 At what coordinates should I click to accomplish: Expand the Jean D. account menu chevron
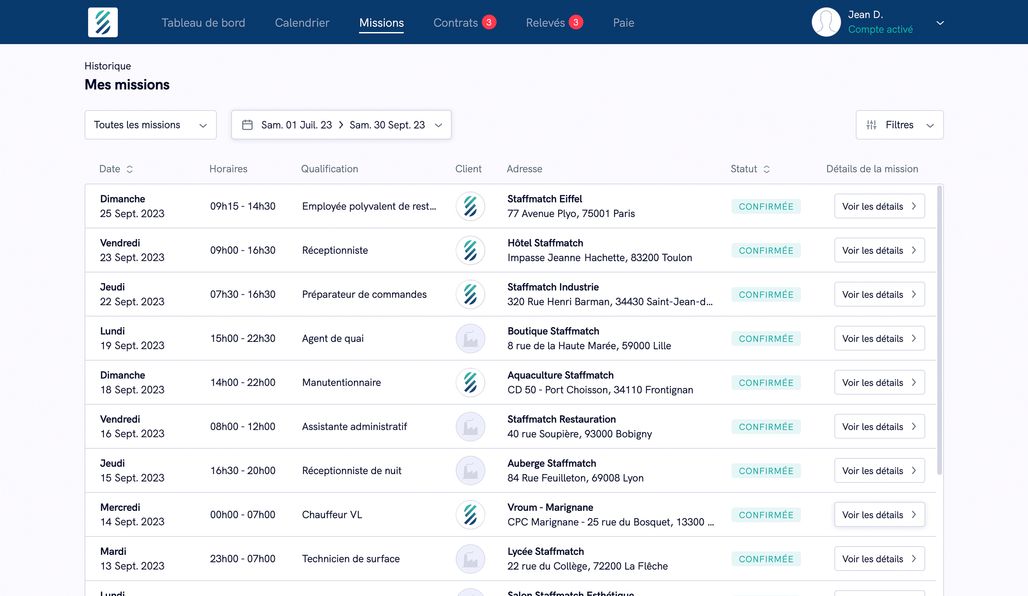point(940,22)
